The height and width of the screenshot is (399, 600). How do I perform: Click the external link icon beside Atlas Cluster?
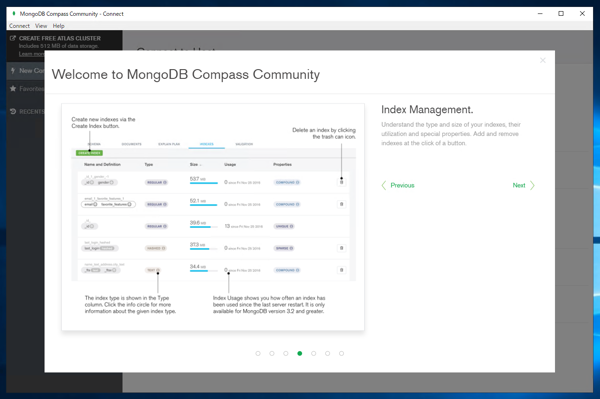coord(13,38)
